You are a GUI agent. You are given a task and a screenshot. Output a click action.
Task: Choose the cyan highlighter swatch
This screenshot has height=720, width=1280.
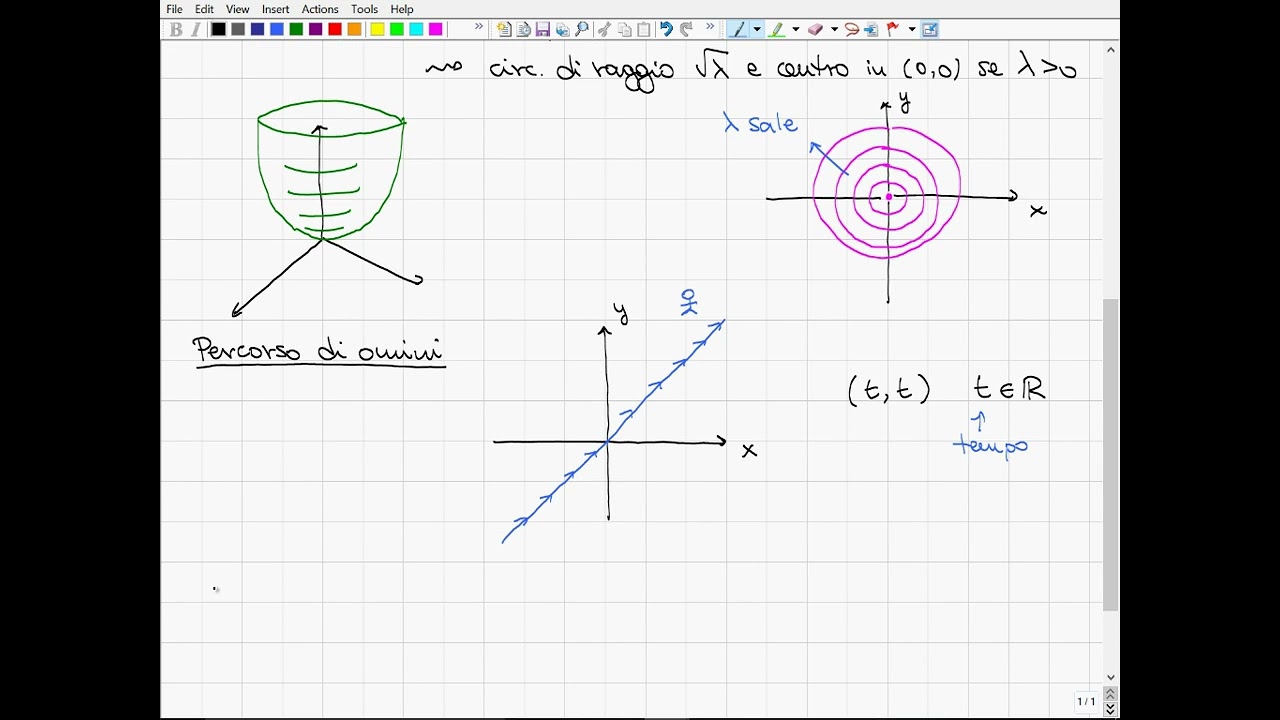point(416,30)
